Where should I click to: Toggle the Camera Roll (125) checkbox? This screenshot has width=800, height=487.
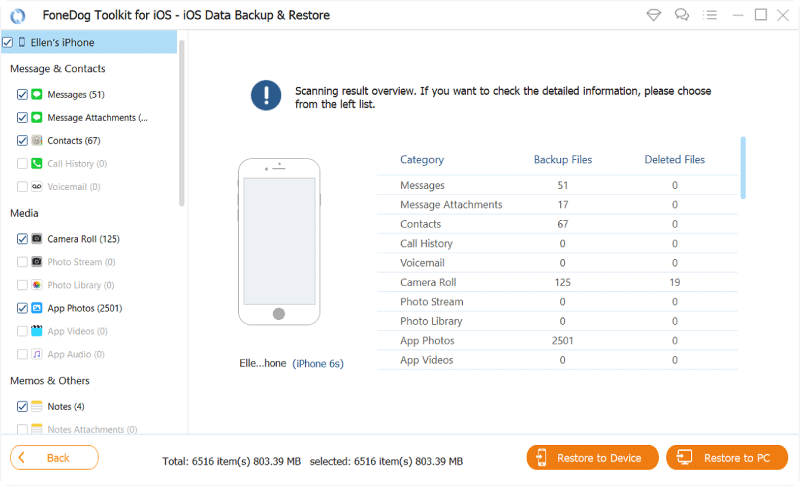click(22, 239)
